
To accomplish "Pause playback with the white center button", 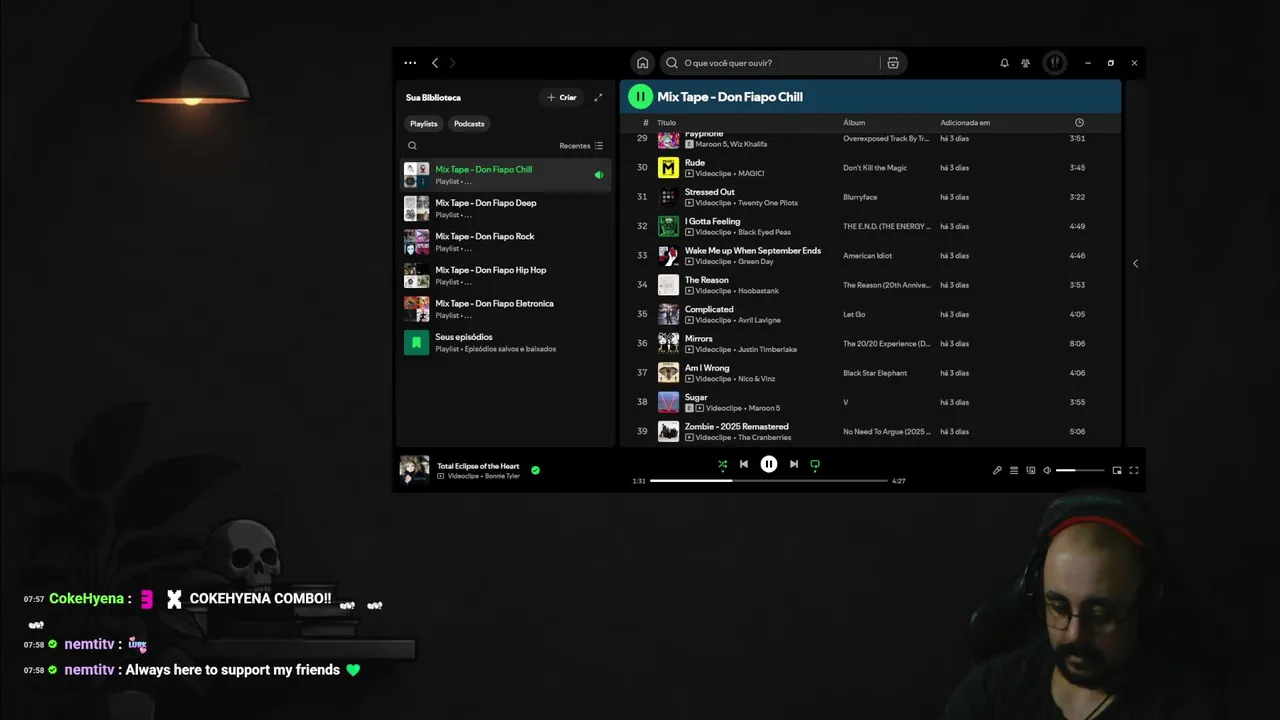I will click(768, 464).
